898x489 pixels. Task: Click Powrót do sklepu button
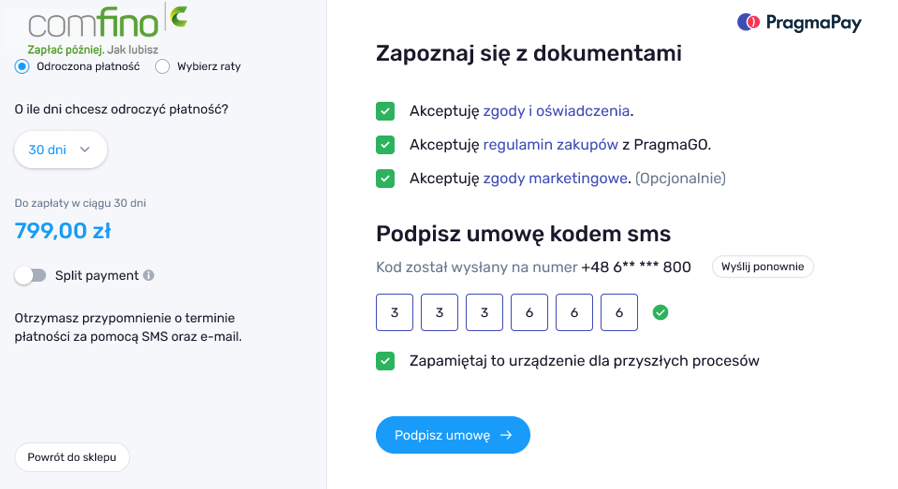pyautogui.click(x=72, y=457)
